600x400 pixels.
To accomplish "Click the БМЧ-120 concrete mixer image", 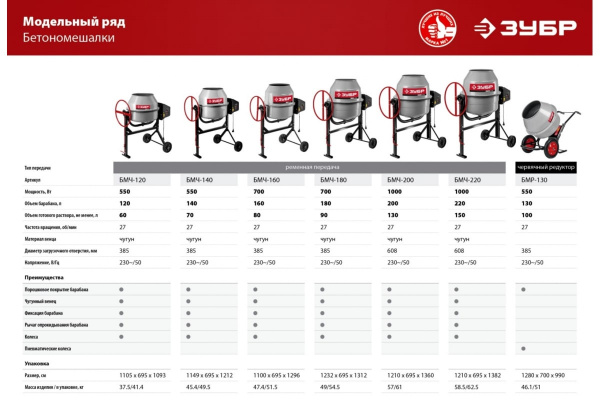I will click(x=143, y=125).
